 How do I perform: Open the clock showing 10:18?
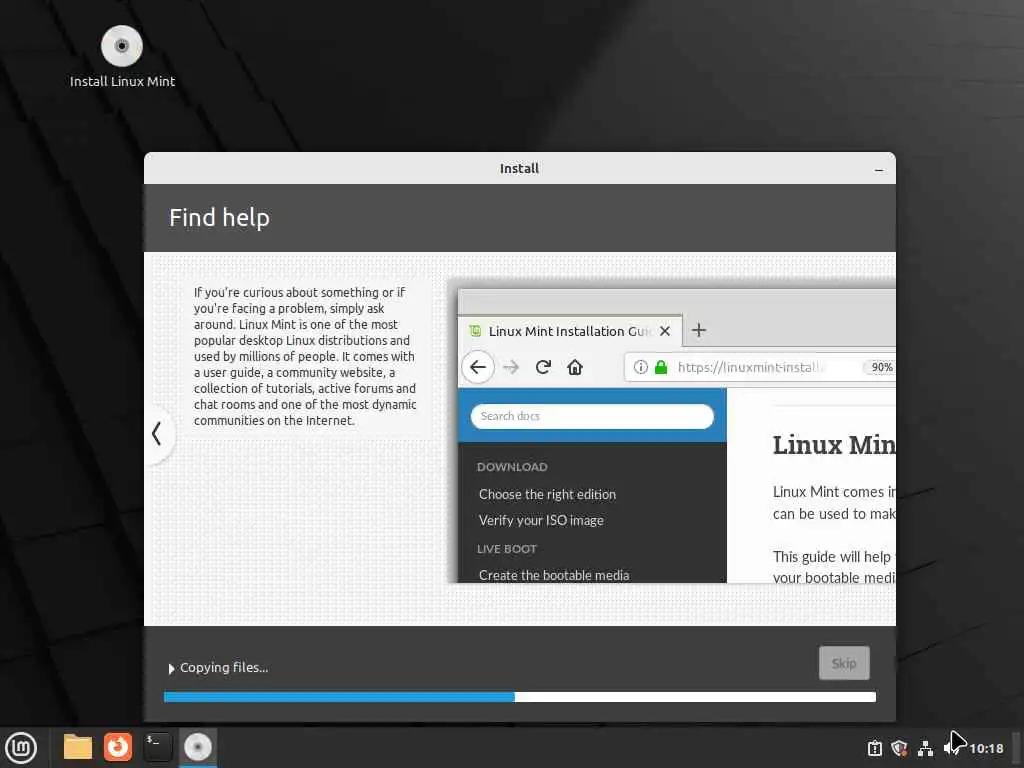[986, 748]
